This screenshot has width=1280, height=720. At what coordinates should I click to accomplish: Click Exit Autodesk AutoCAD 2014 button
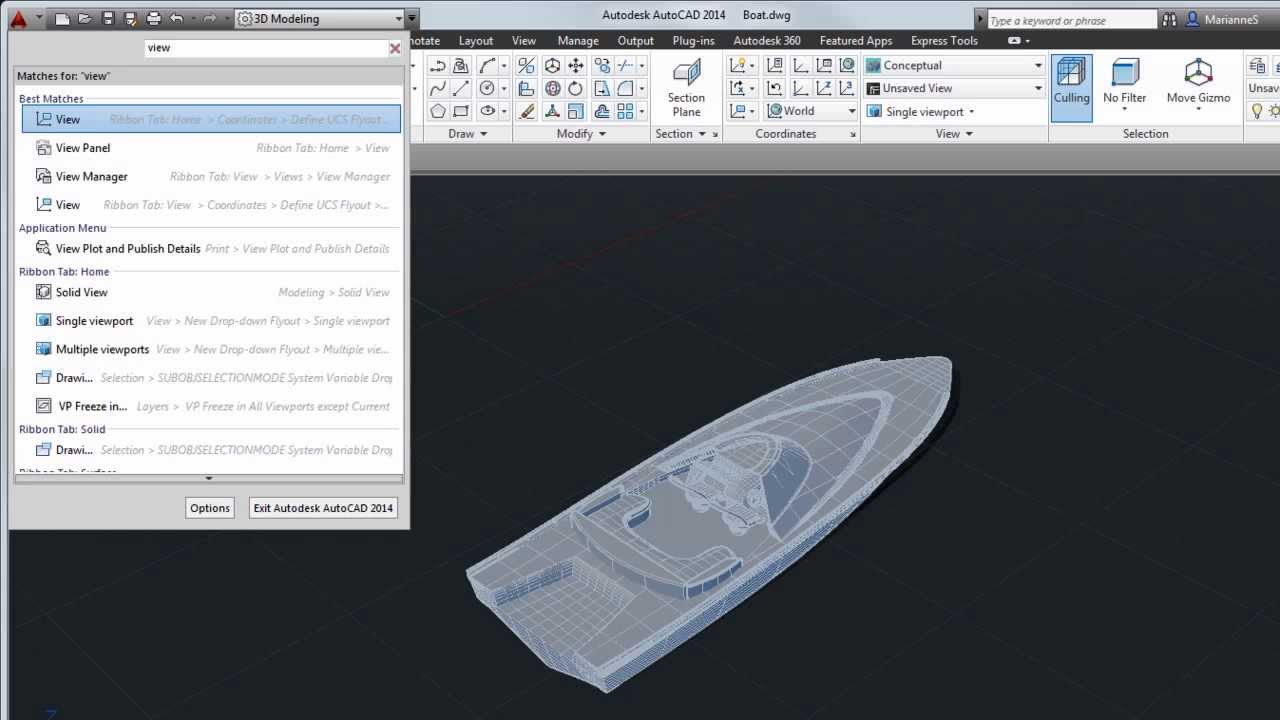[x=323, y=508]
